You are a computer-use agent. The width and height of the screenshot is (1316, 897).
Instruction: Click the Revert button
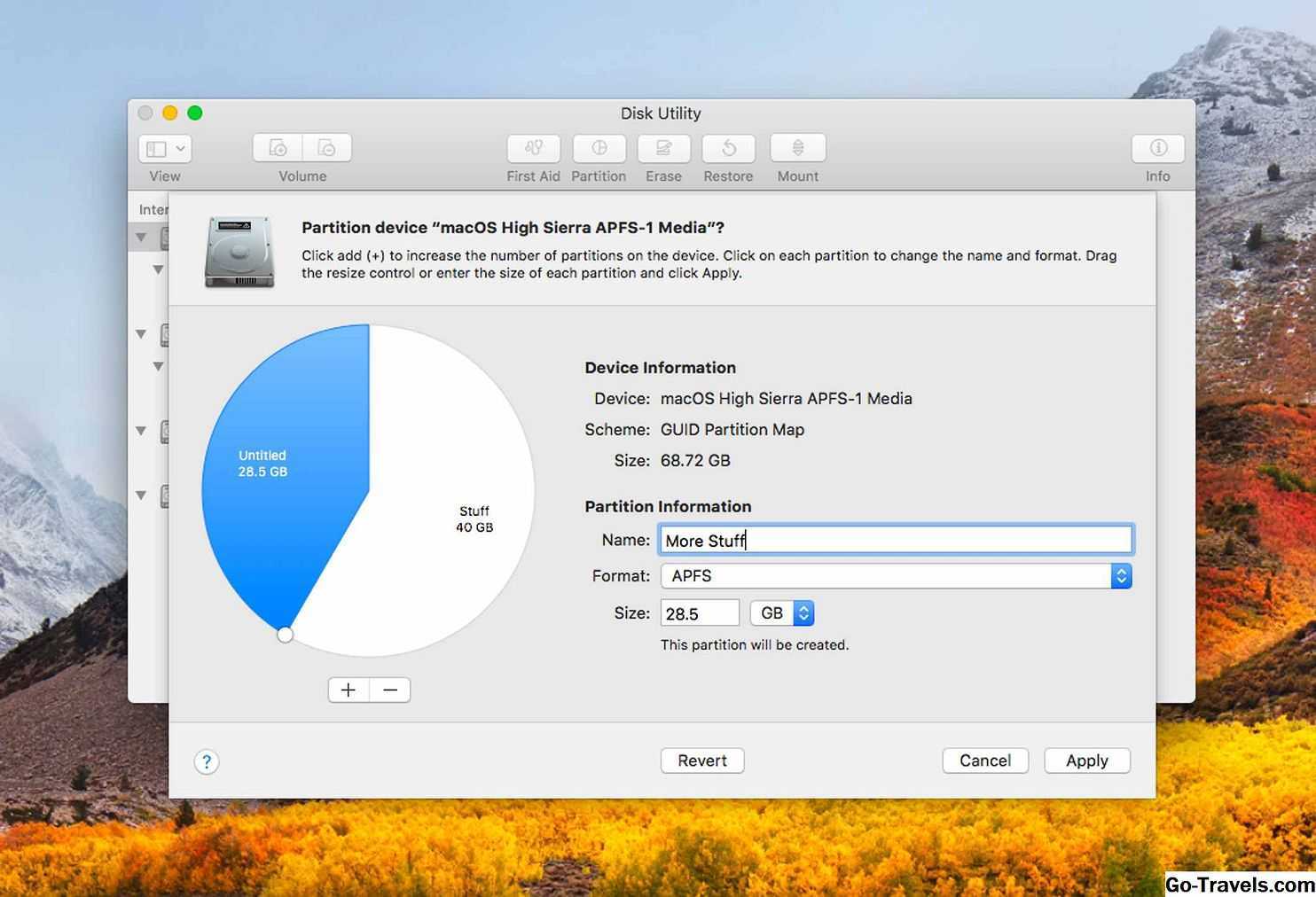pyautogui.click(x=702, y=760)
